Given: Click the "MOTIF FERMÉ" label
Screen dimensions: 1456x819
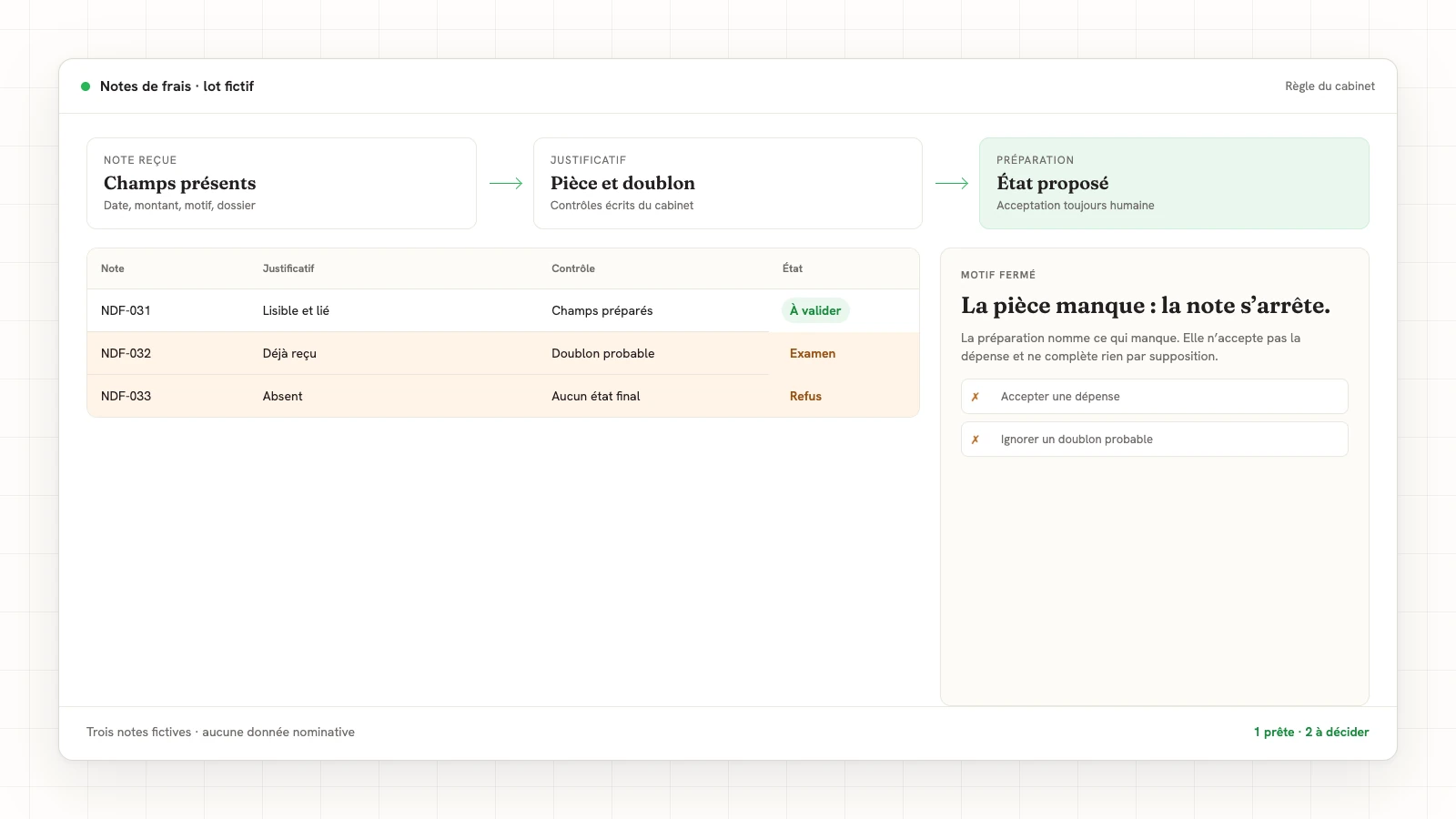Looking at the screenshot, I should coord(998,275).
